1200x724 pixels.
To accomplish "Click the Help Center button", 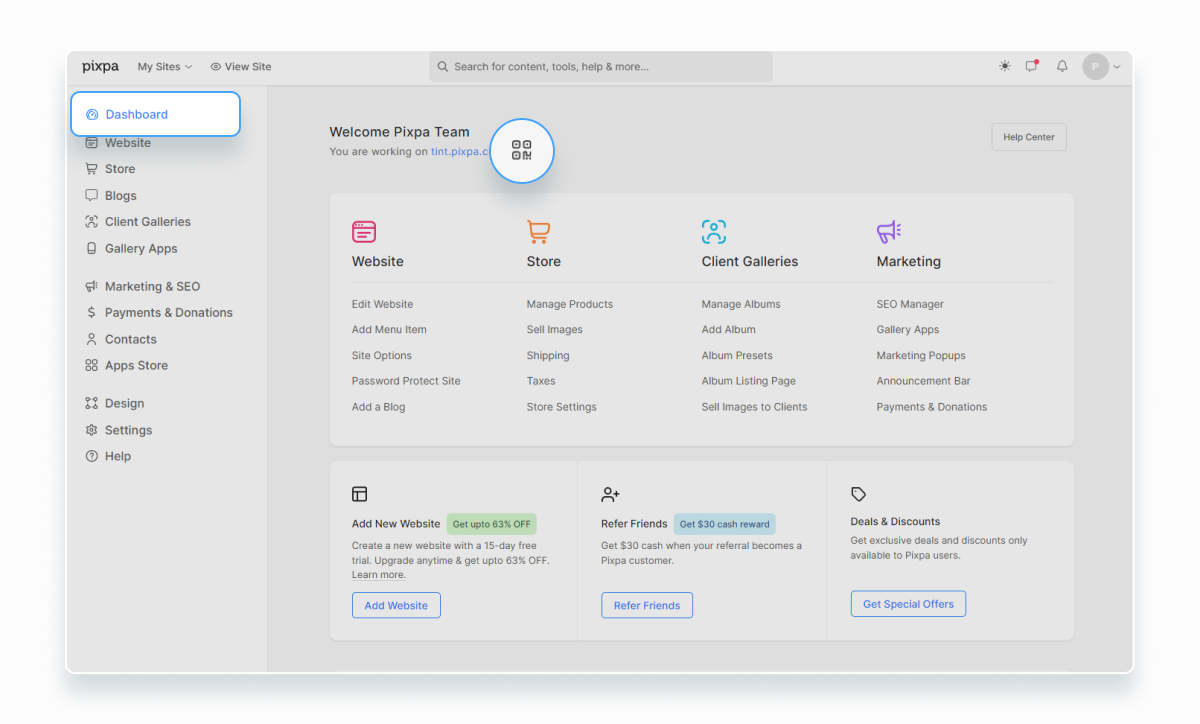I will click(1029, 137).
